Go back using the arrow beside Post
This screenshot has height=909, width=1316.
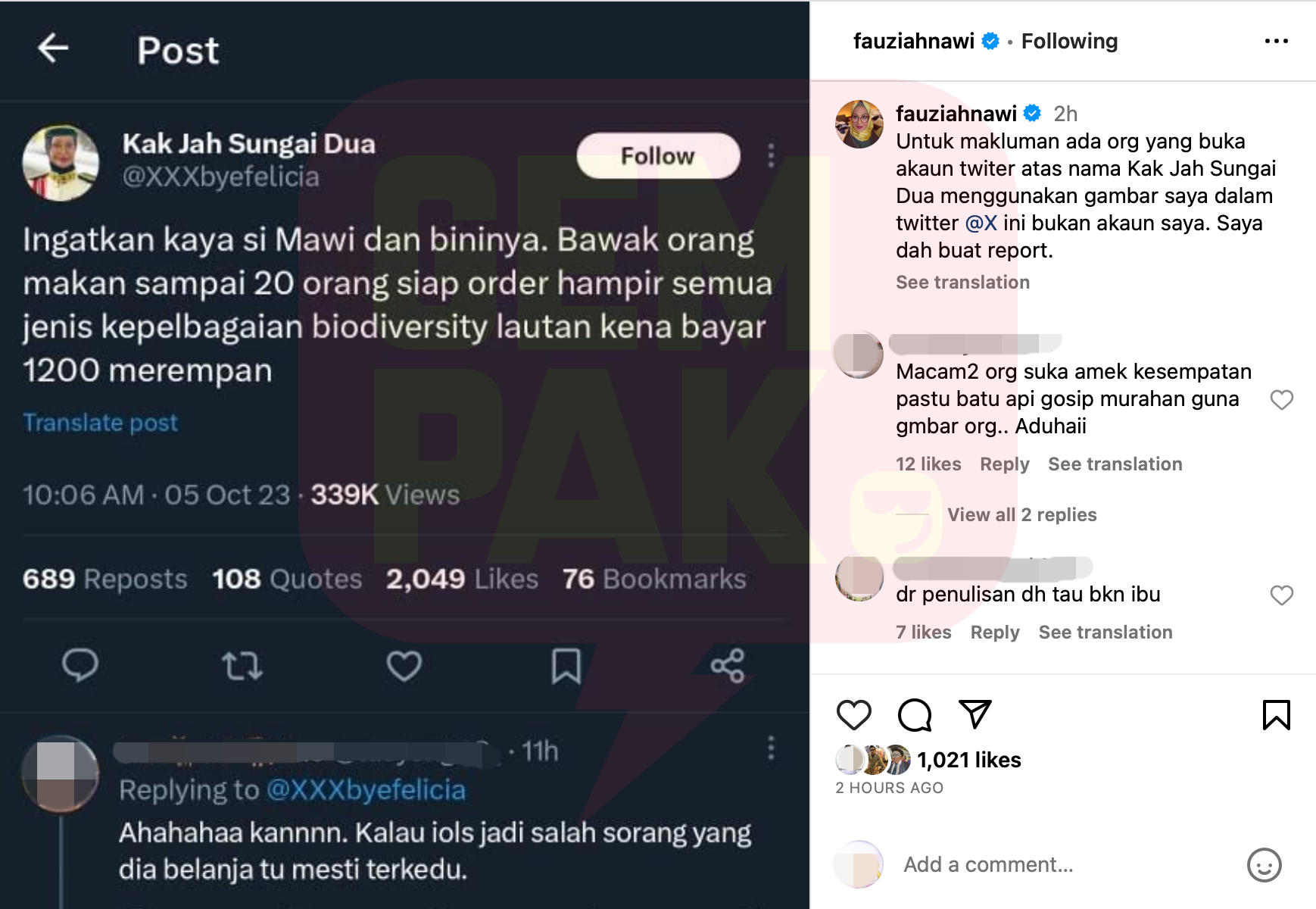click(53, 48)
